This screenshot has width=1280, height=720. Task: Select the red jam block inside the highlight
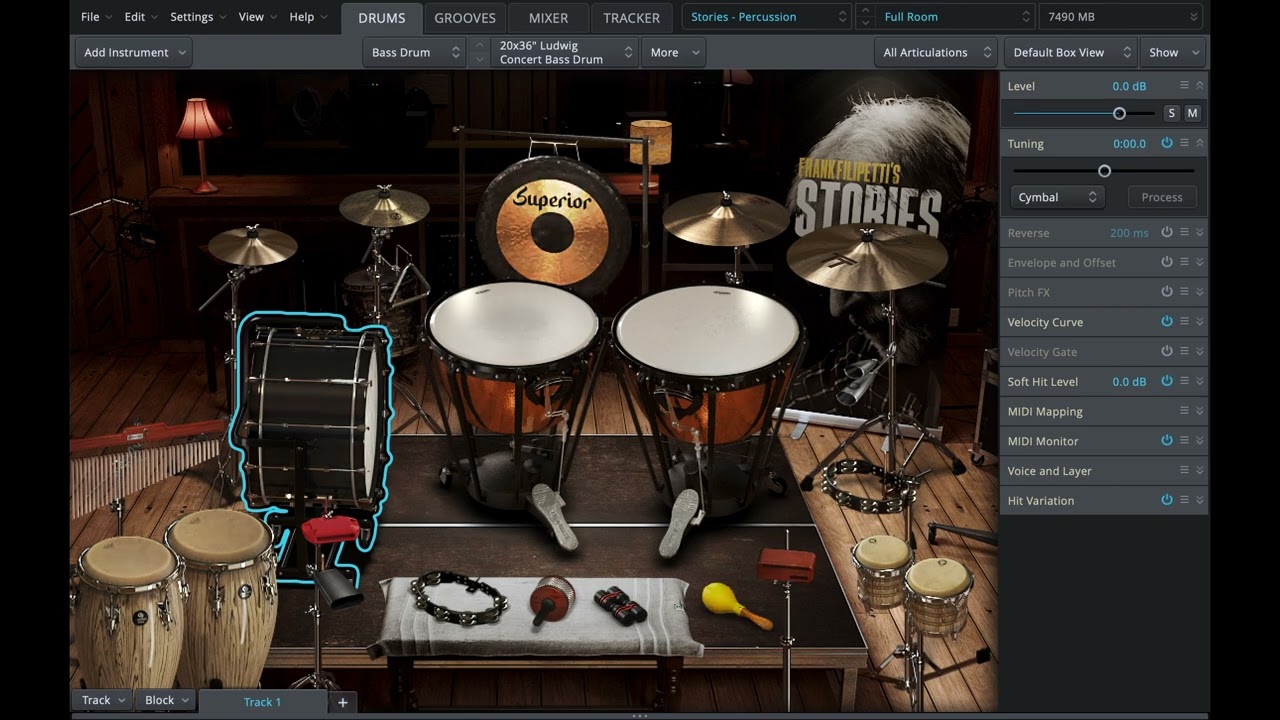tap(329, 530)
